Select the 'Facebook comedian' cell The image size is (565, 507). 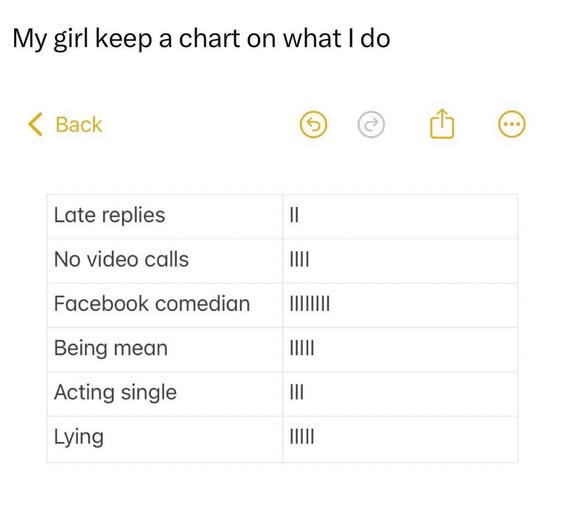(165, 305)
